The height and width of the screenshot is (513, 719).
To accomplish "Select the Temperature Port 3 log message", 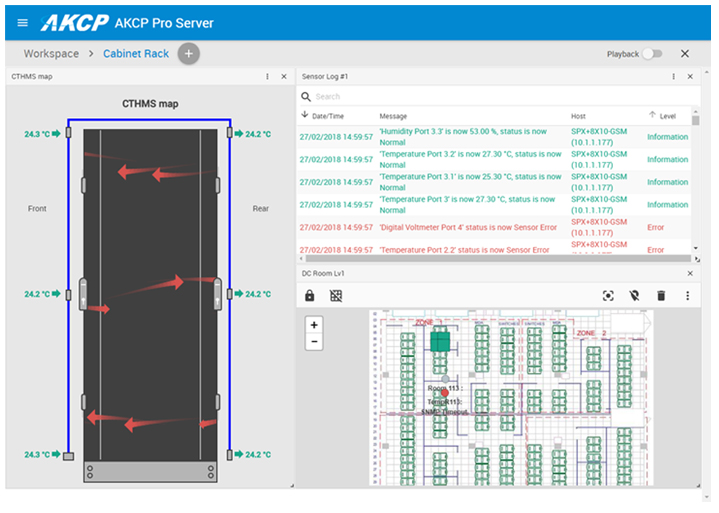I will 467,204.
